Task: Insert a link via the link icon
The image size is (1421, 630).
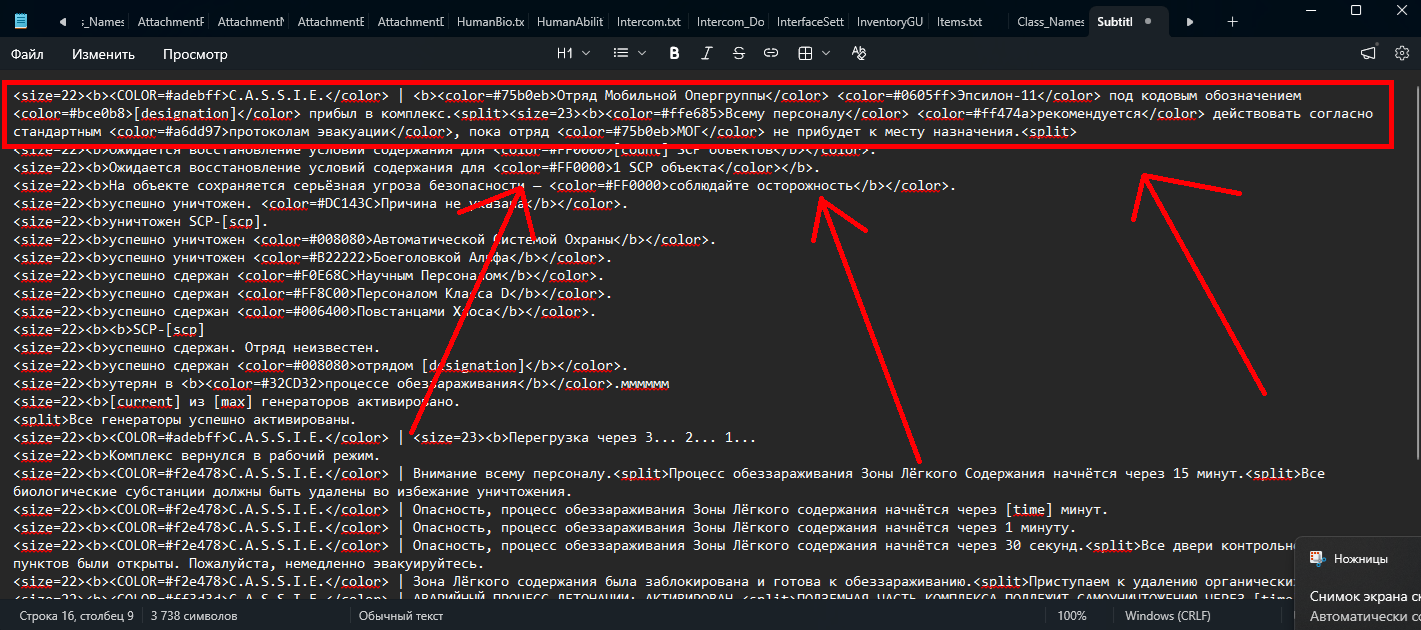Action: pyautogui.click(x=771, y=53)
